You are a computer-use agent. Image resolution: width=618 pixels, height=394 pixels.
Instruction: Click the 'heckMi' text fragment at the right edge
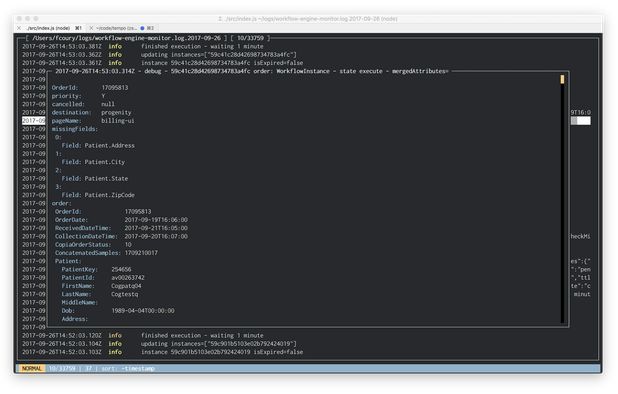[x=581, y=236]
